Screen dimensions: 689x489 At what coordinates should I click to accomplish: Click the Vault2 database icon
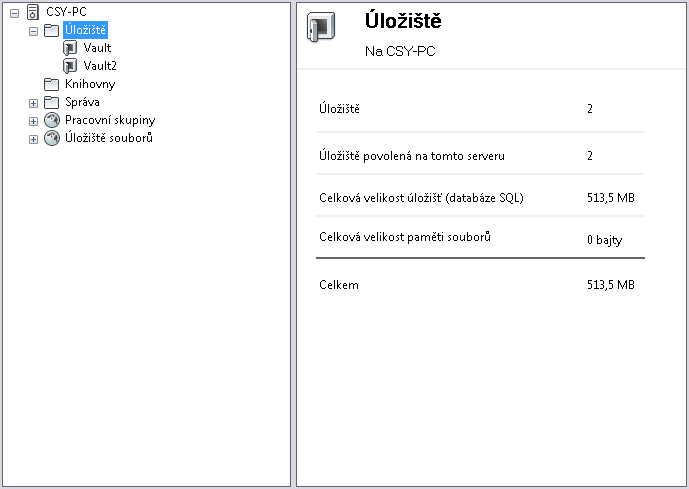pos(70,66)
